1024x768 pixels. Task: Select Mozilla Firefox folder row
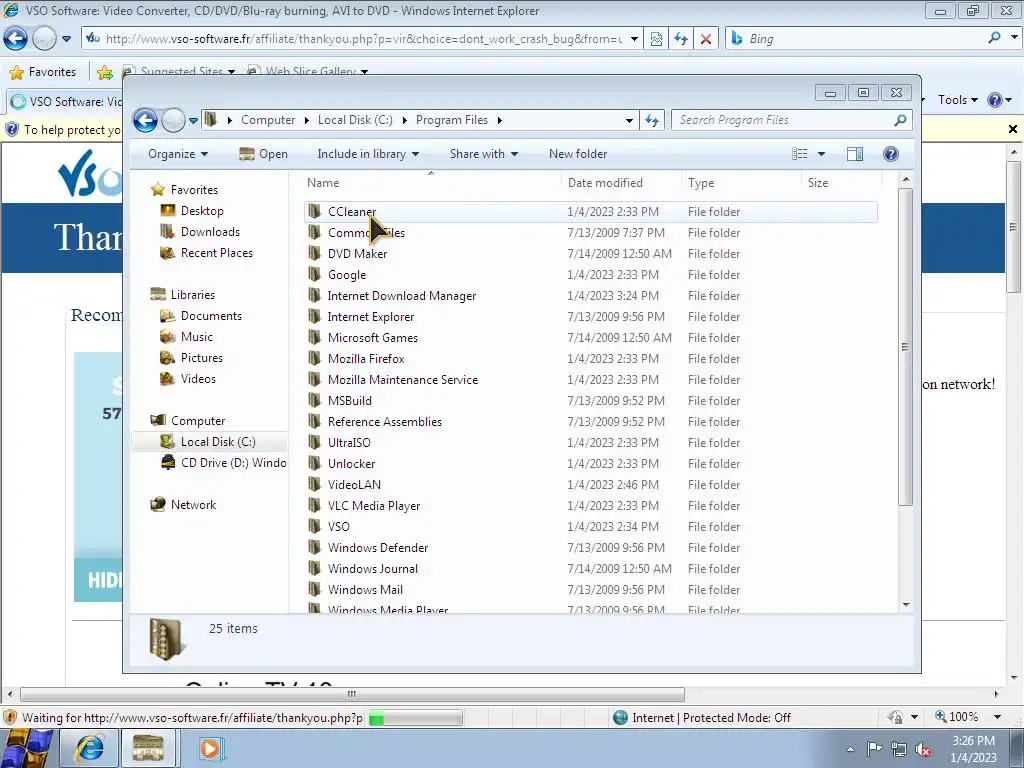point(591,359)
